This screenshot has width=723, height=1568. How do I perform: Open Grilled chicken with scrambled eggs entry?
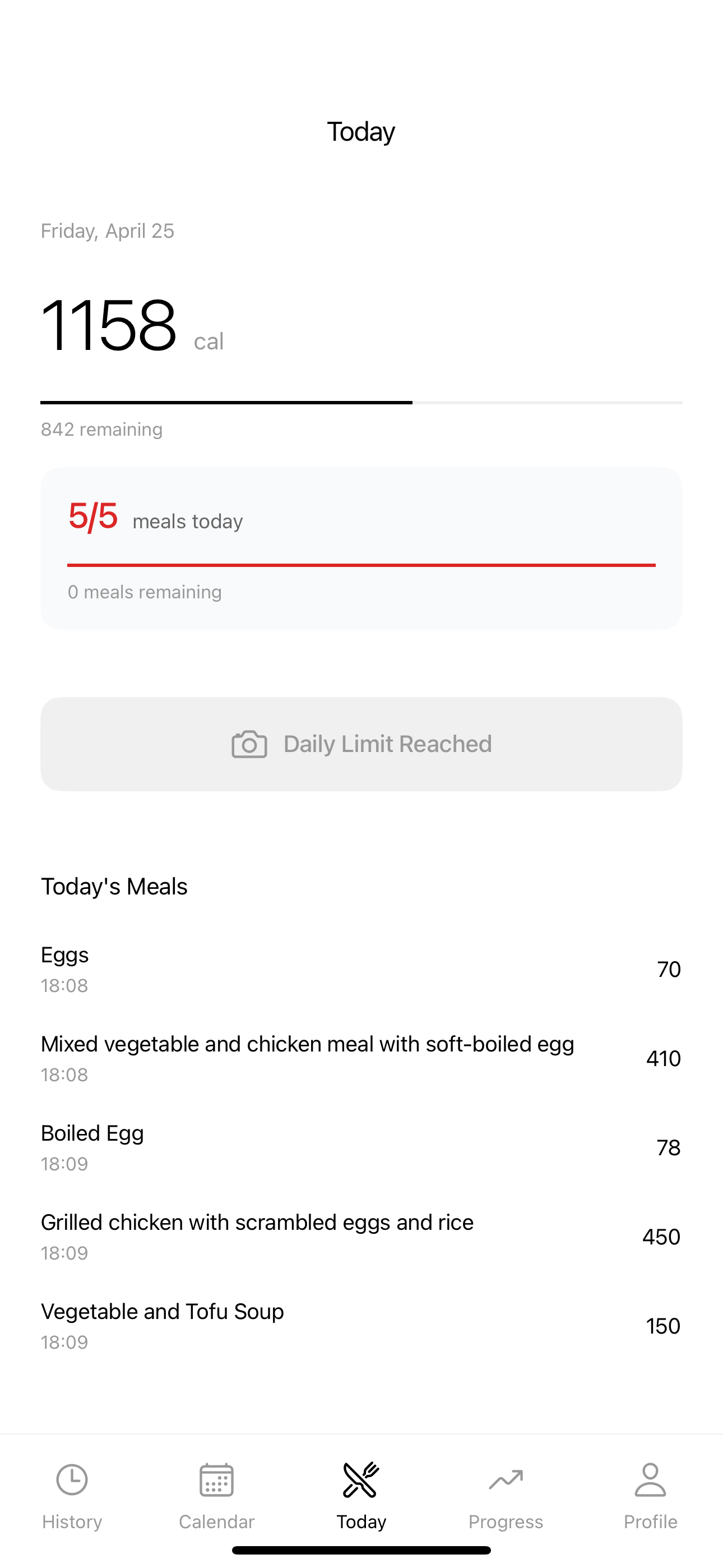coord(361,1237)
